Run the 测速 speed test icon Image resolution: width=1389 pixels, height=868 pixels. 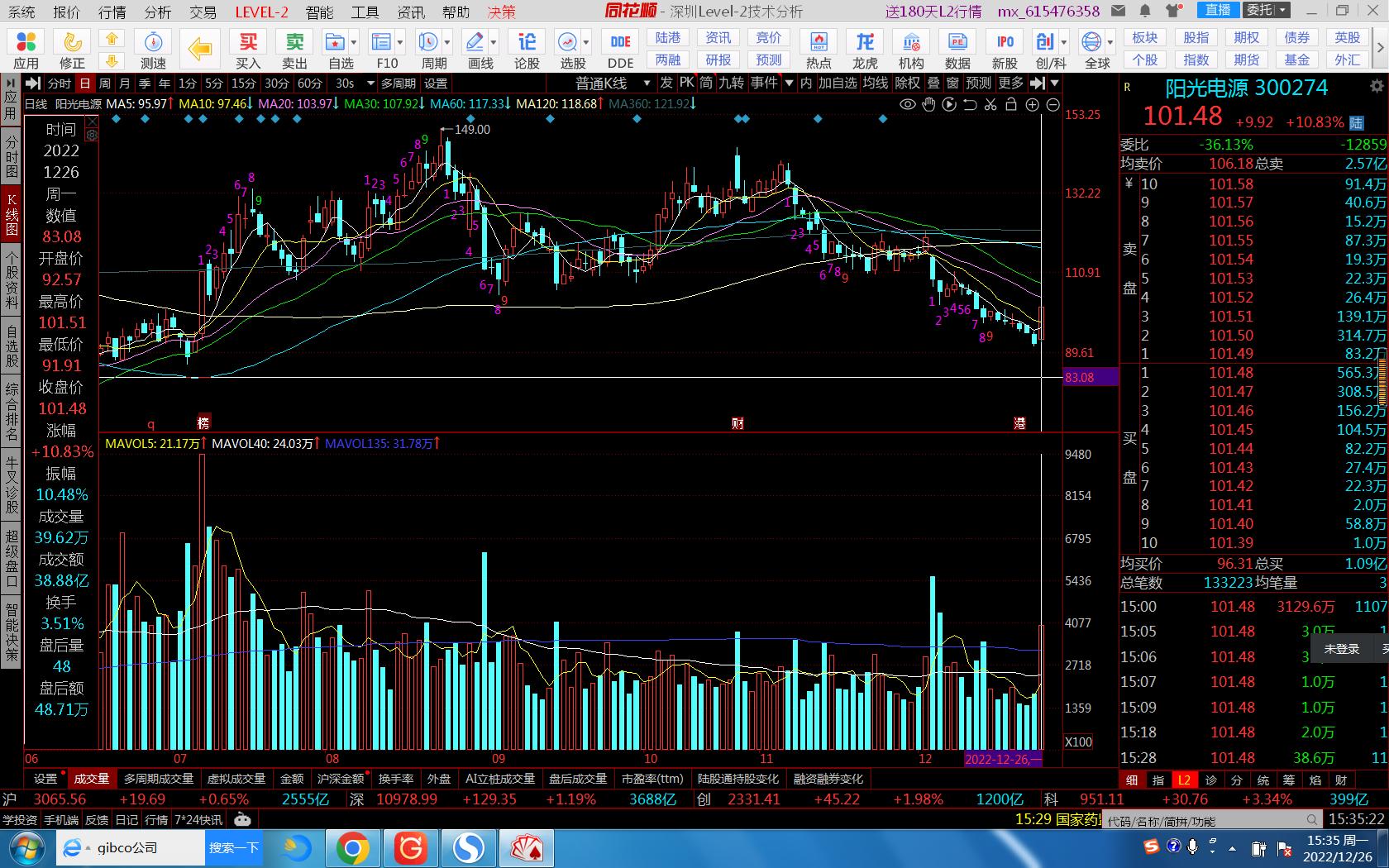(153, 50)
